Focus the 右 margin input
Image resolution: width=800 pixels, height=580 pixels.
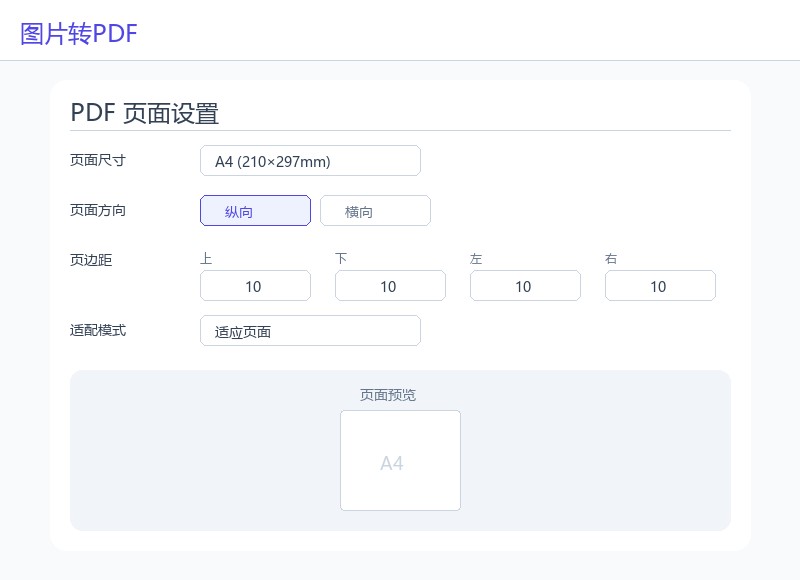click(660, 286)
